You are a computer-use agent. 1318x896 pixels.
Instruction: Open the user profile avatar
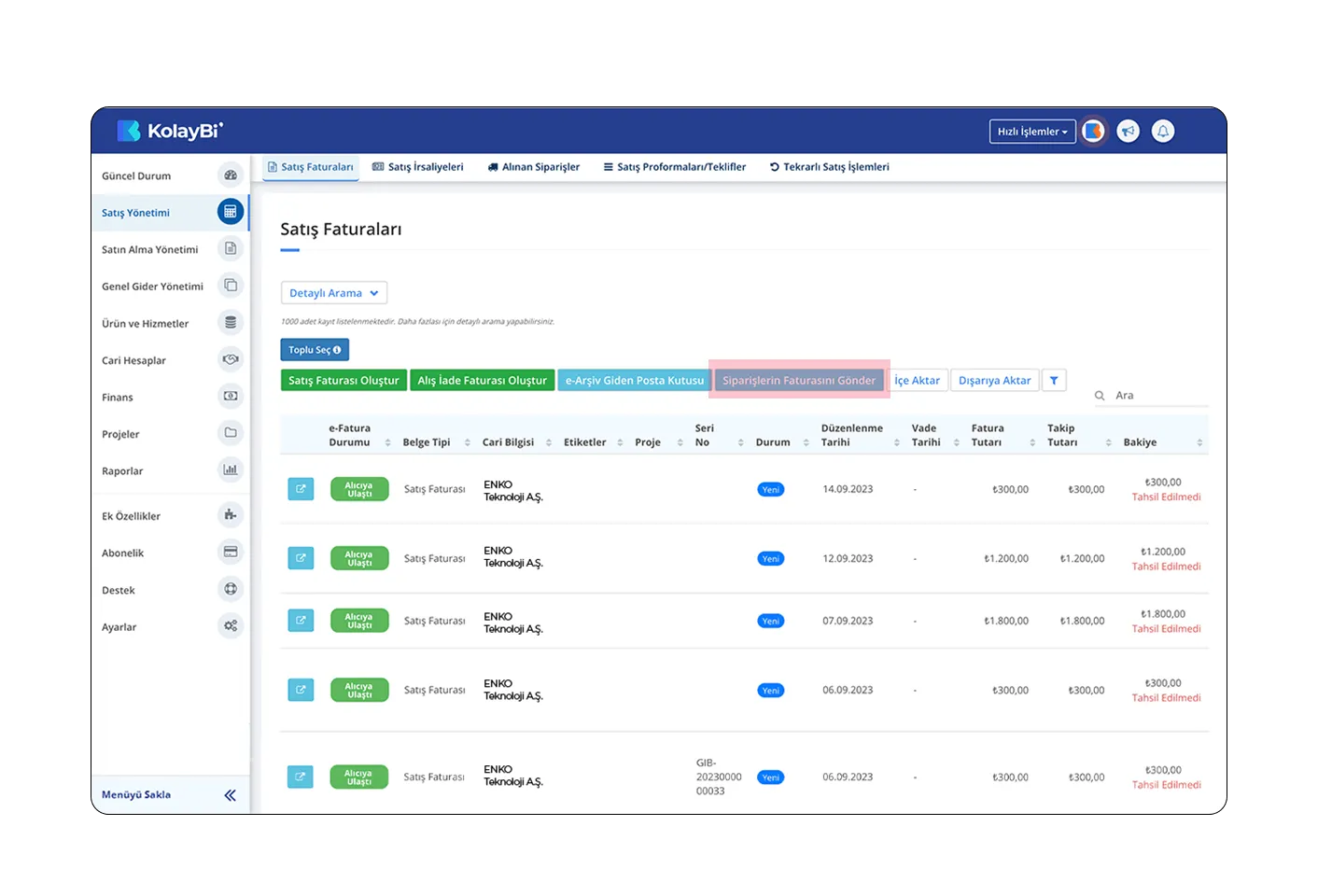coord(1093,132)
